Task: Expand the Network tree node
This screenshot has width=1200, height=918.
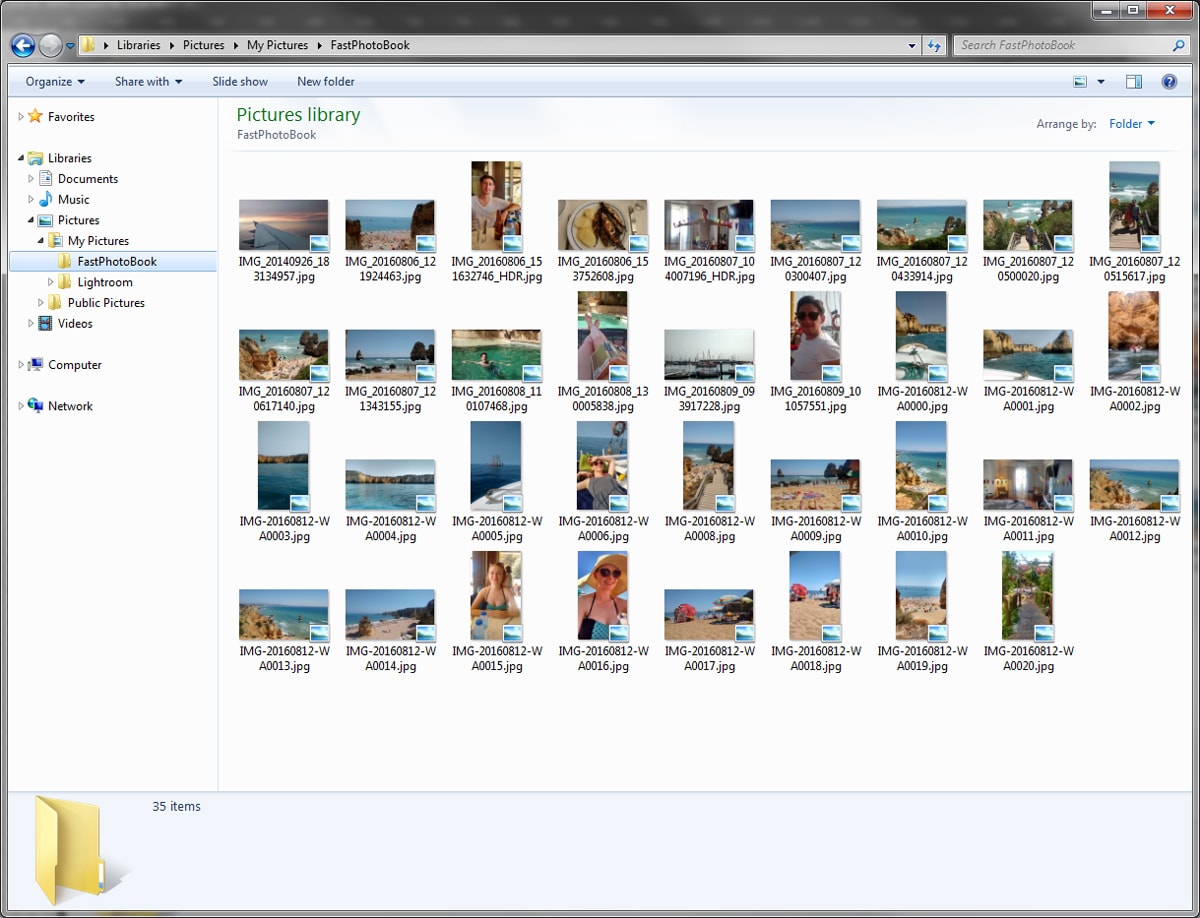Action: pos(20,406)
